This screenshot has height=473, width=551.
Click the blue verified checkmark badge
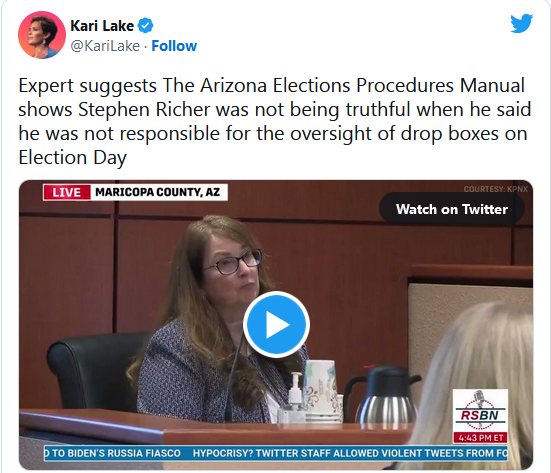145,26
